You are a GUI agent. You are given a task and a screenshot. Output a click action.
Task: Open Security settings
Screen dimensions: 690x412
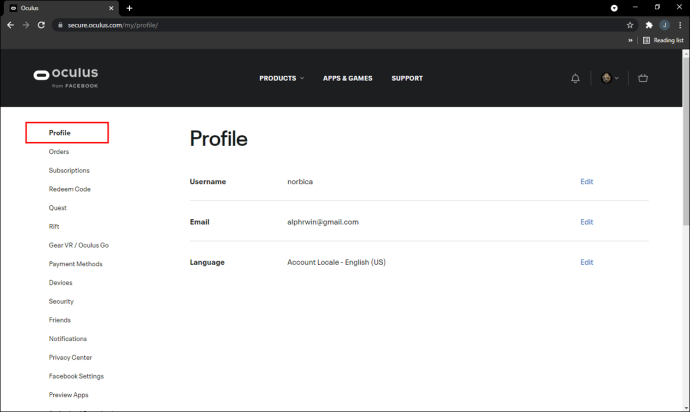[61, 301]
